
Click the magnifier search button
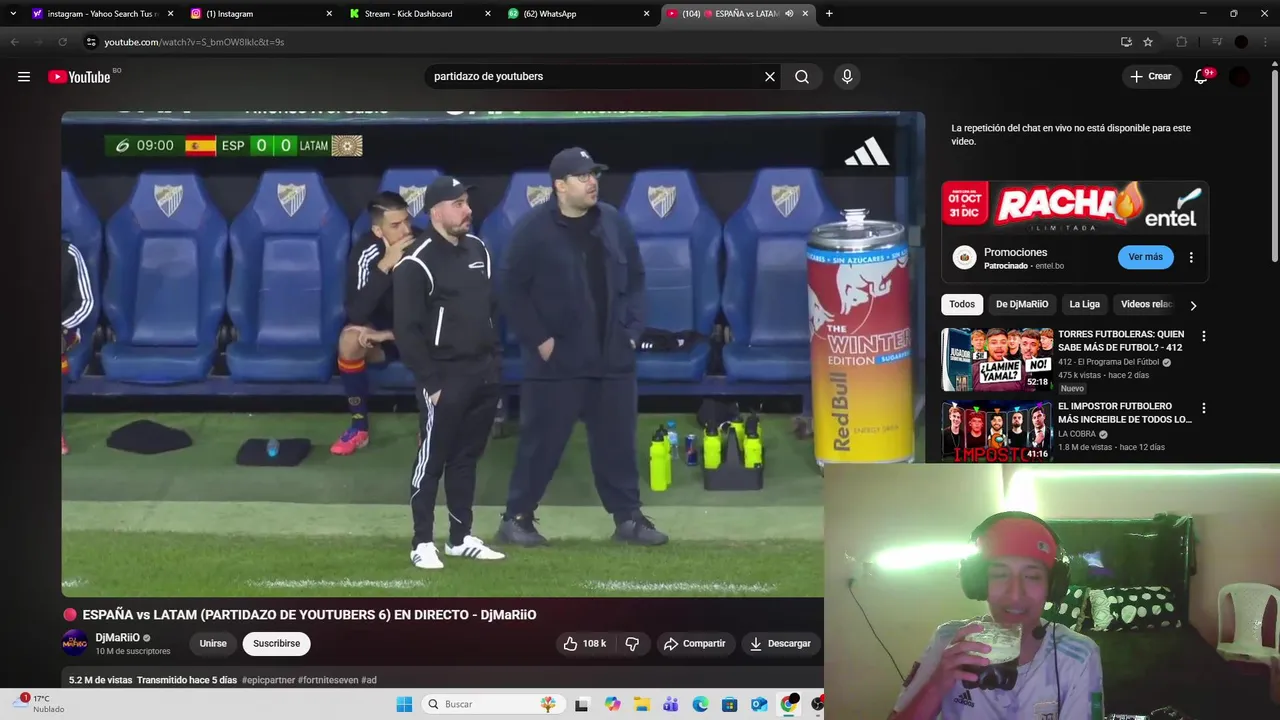pos(802,77)
